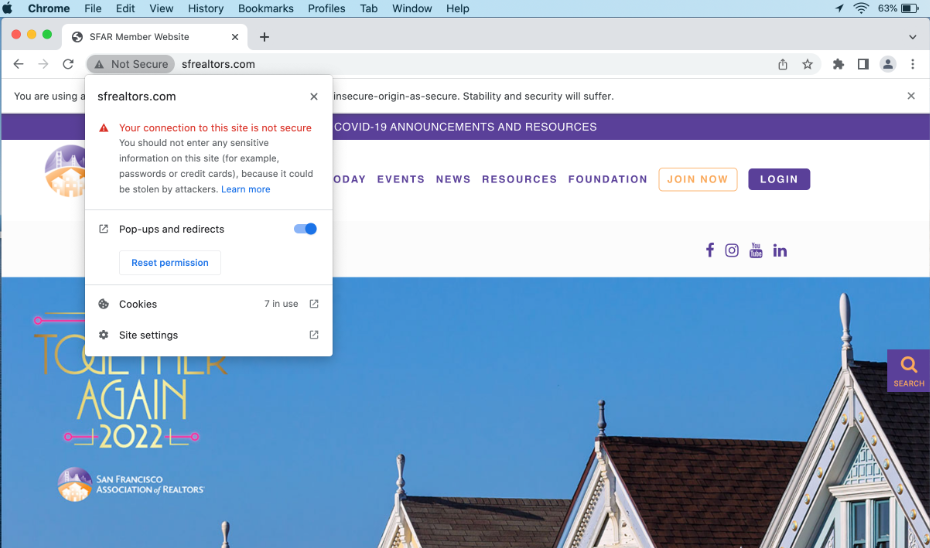Open the Window menu
Viewport: 930px width, 548px height.
click(x=412, y=8)
